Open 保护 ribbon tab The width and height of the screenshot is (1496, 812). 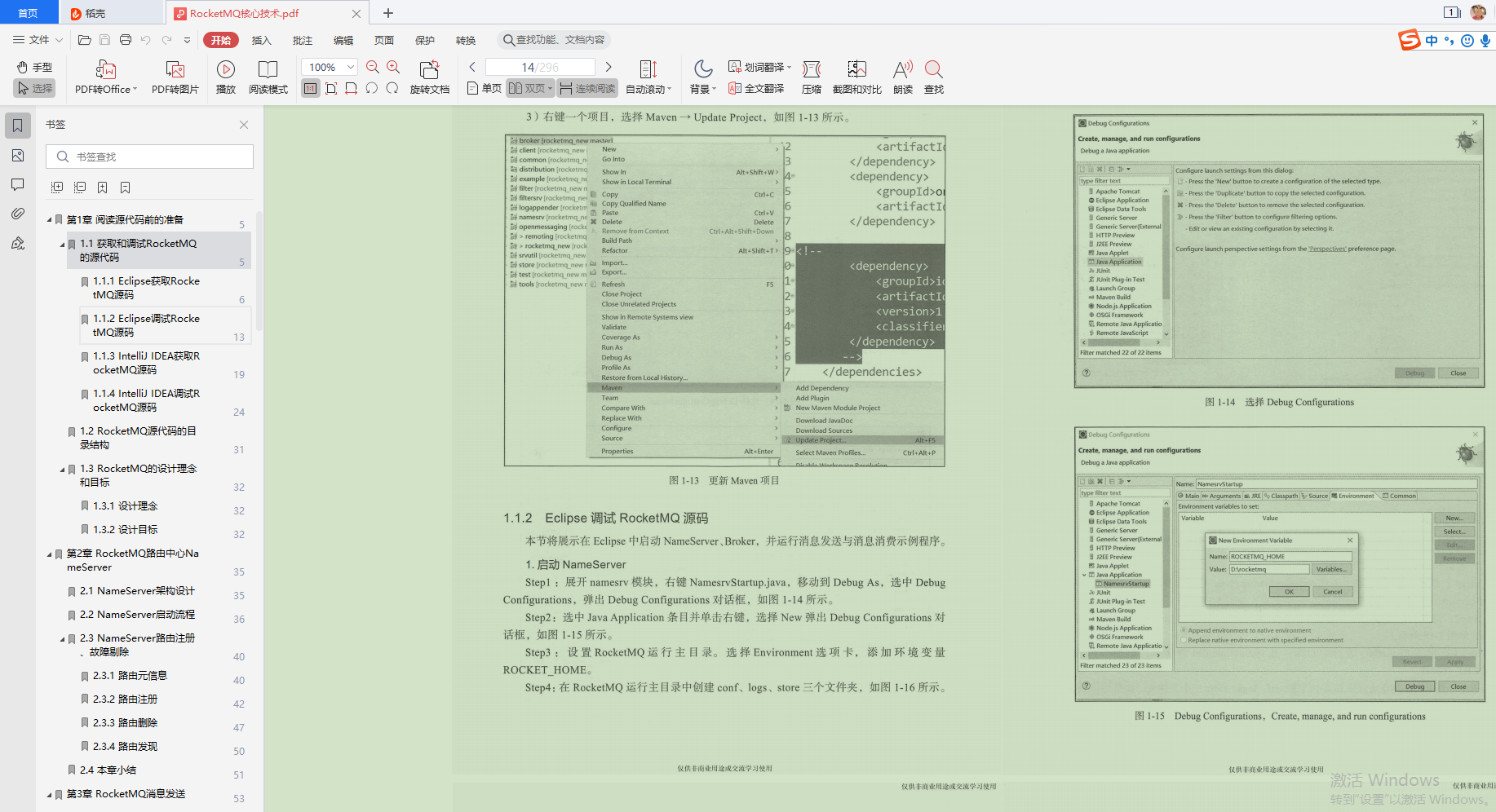pos(425,40)
